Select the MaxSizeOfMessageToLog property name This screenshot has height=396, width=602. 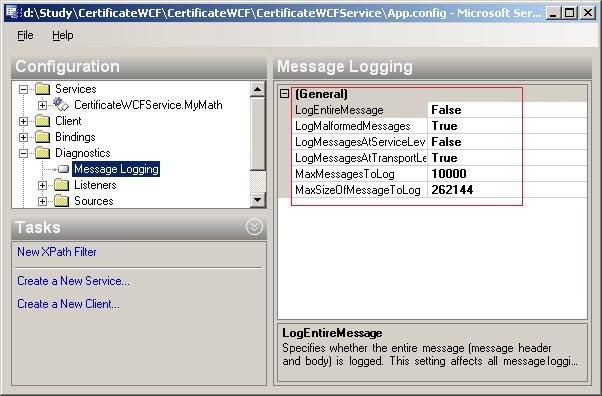(357, 190)
